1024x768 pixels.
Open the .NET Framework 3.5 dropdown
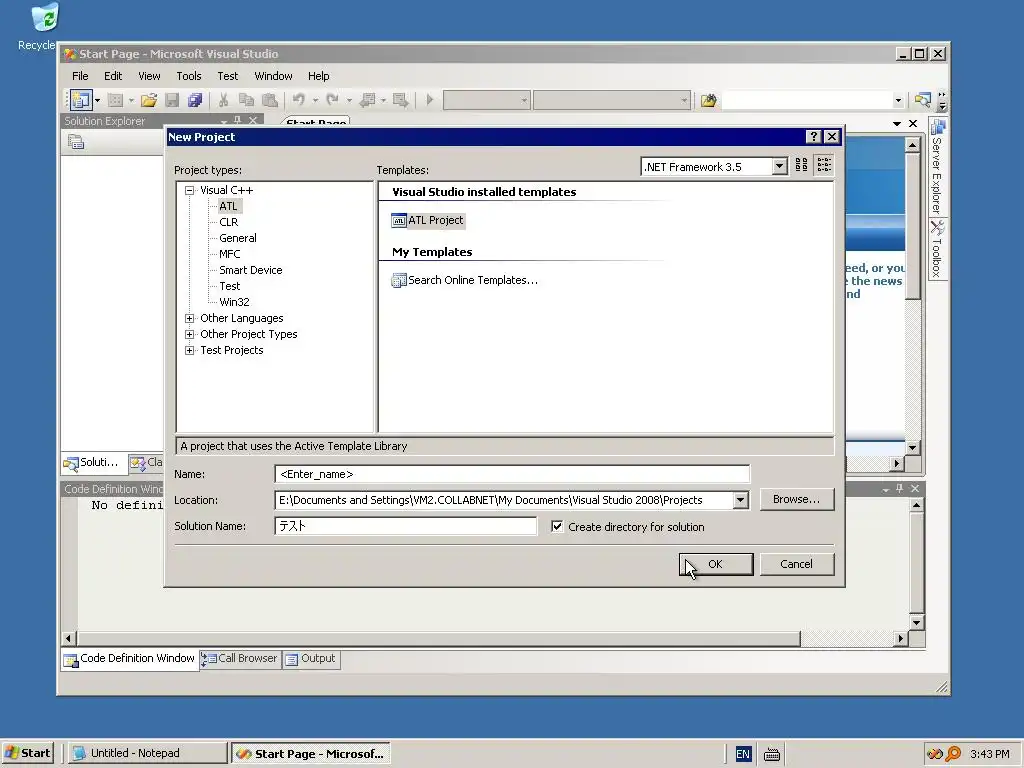(x=779, y=167)
